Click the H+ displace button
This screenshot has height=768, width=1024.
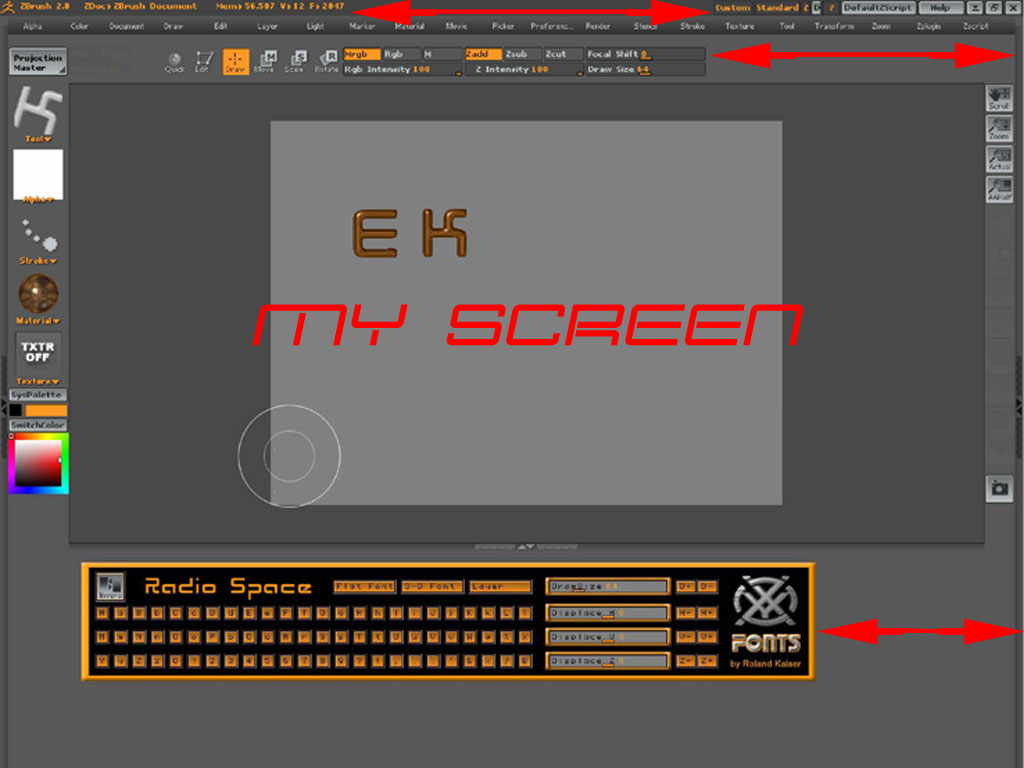707,613
